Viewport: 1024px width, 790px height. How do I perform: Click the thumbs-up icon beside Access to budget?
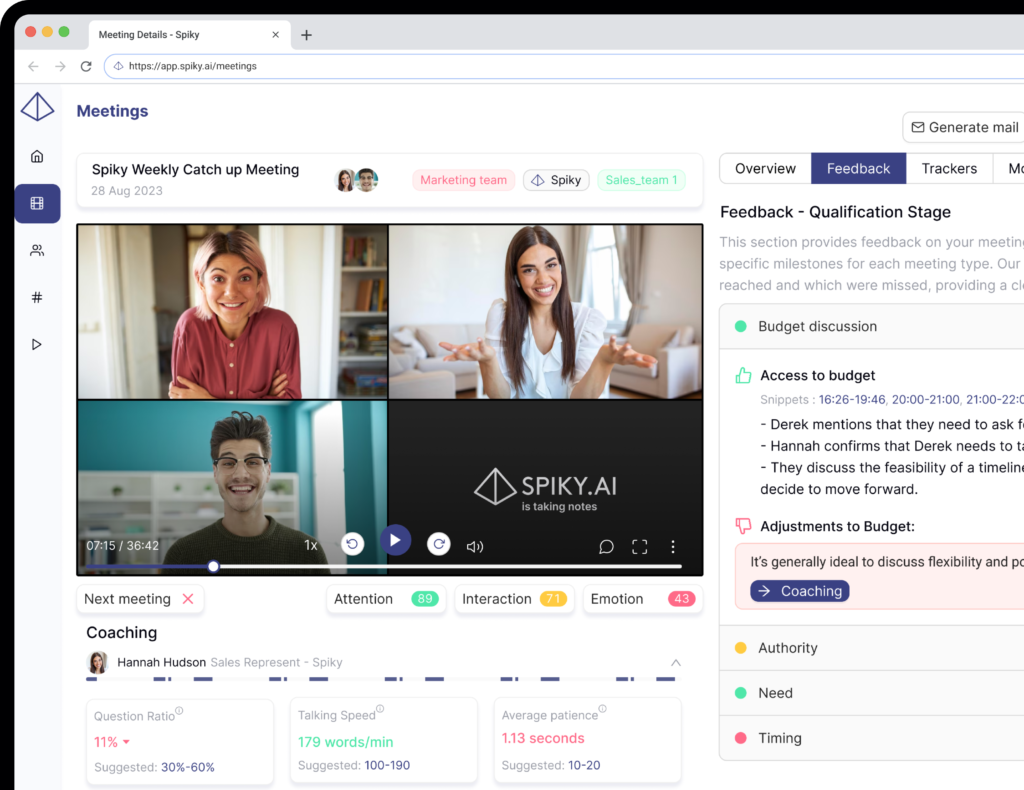tap(743, 375)
